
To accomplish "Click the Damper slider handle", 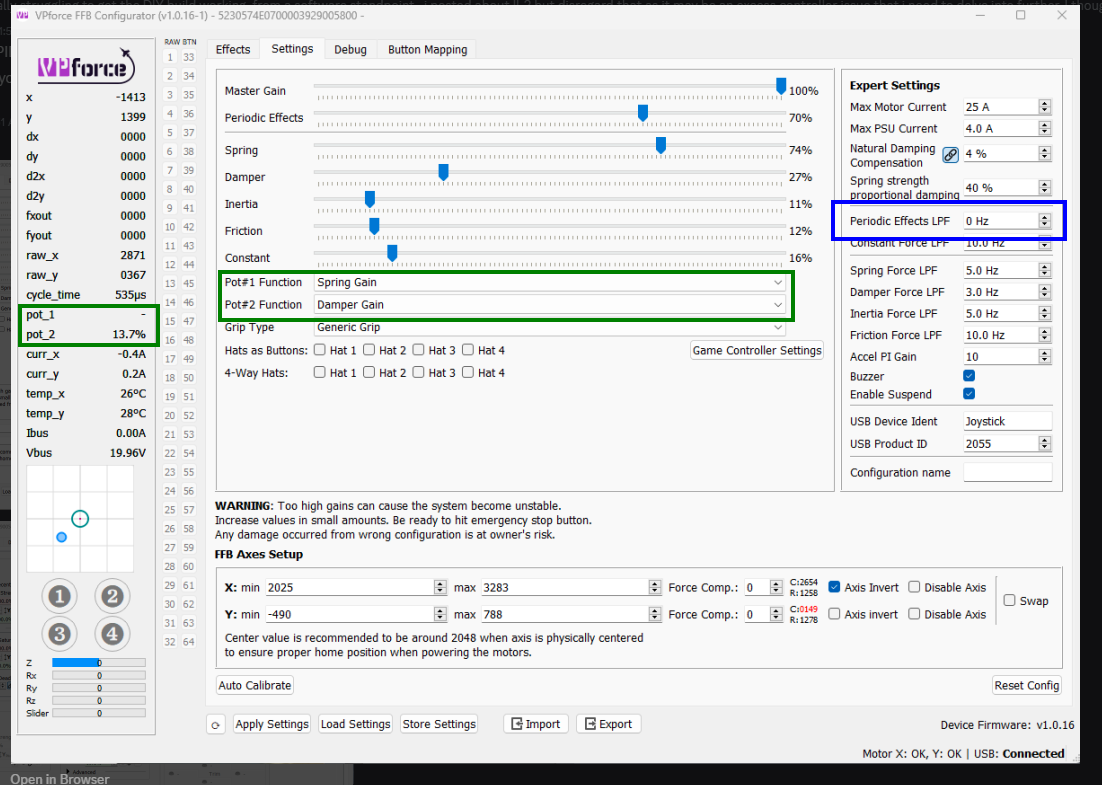I will click(443, 172).
